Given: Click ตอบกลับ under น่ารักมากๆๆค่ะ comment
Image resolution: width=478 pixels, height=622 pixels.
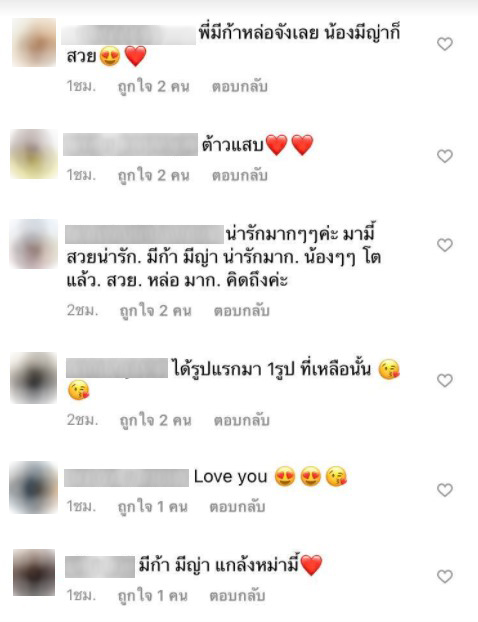Looking at the screenshot, I should tap(242, 311).
